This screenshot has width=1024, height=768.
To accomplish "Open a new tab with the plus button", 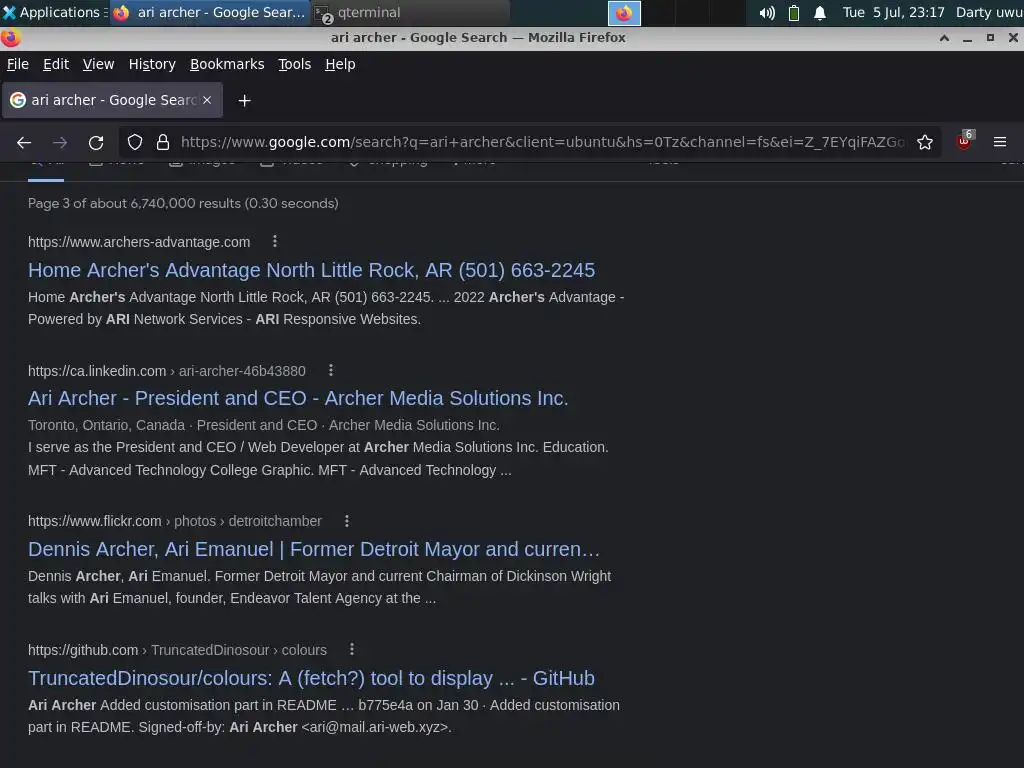I will click(x=244, y=101).
